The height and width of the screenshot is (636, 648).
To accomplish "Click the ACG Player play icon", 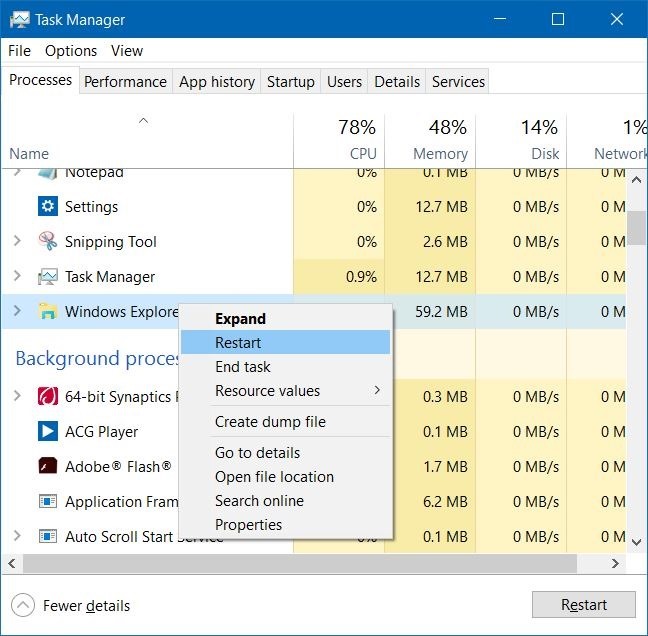I will pos(48,431).
